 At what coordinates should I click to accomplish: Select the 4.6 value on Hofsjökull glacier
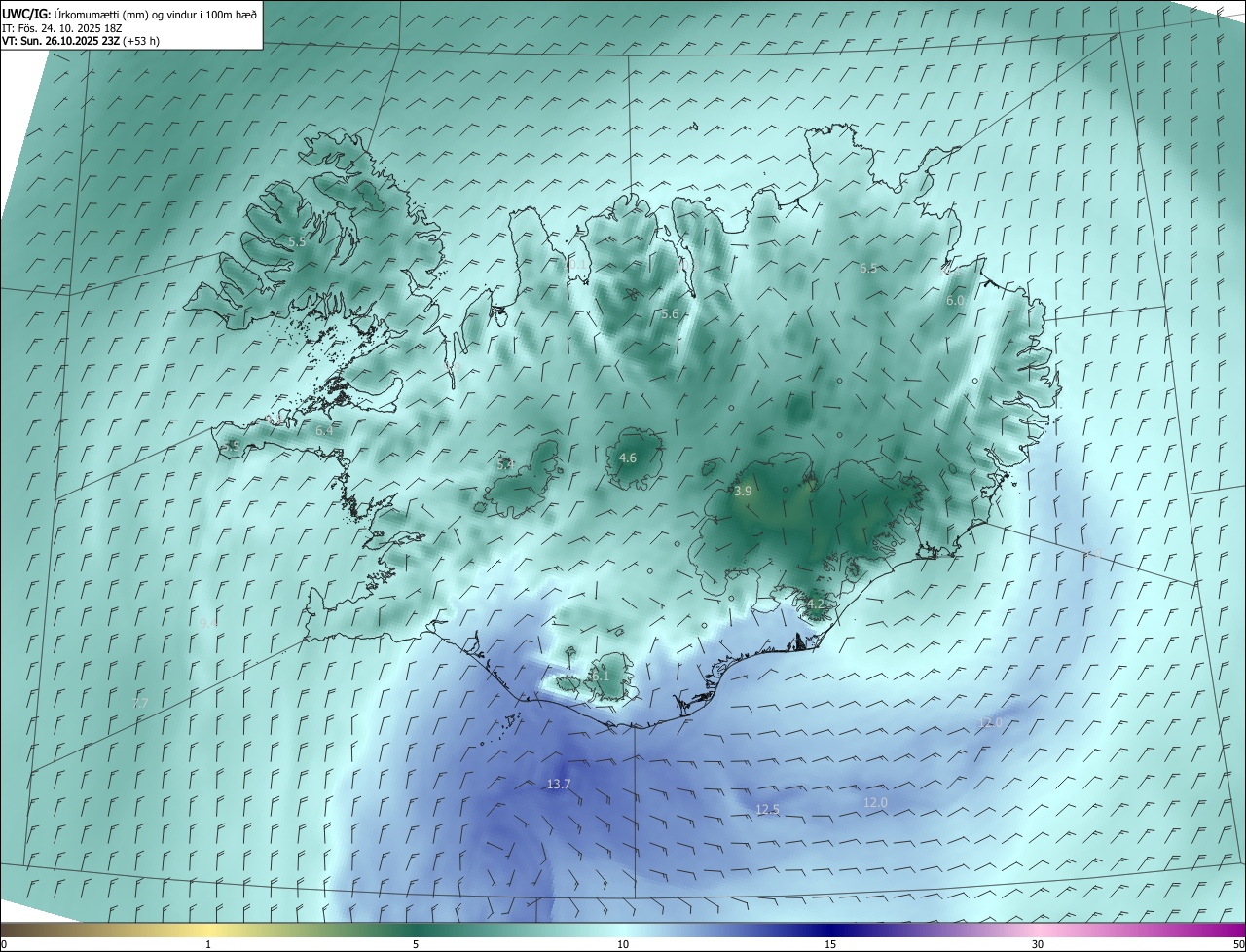click(x=628, y=458)
